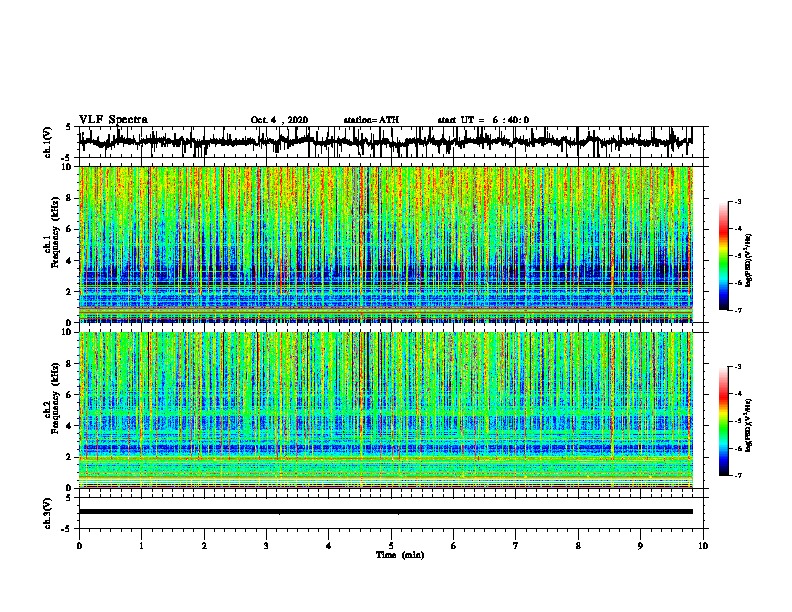This screenshot has height=612, width=792.
Task: Click the black ch.3 voltage trace bar
Action: 386,512
